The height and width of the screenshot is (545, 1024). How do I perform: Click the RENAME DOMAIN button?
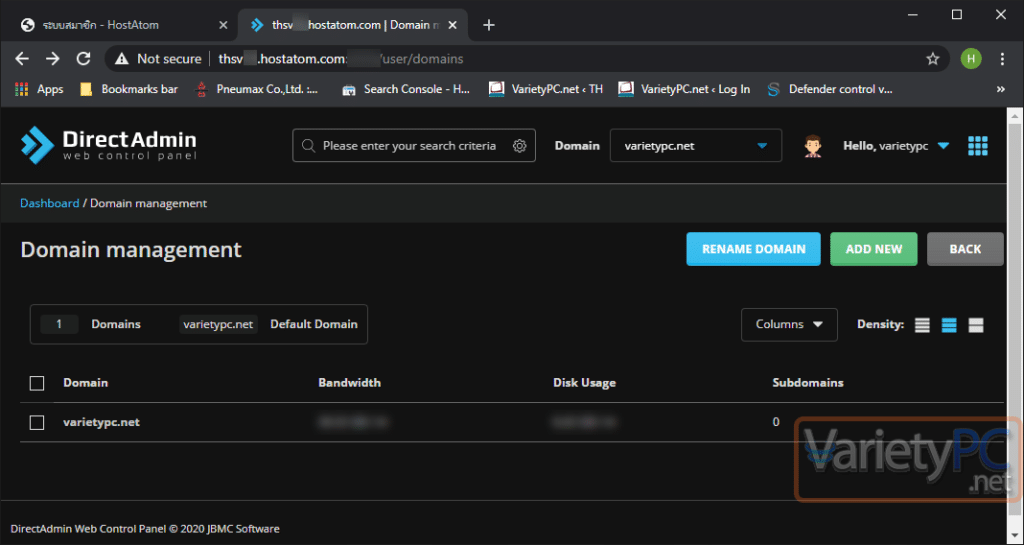tap(753, 249)
